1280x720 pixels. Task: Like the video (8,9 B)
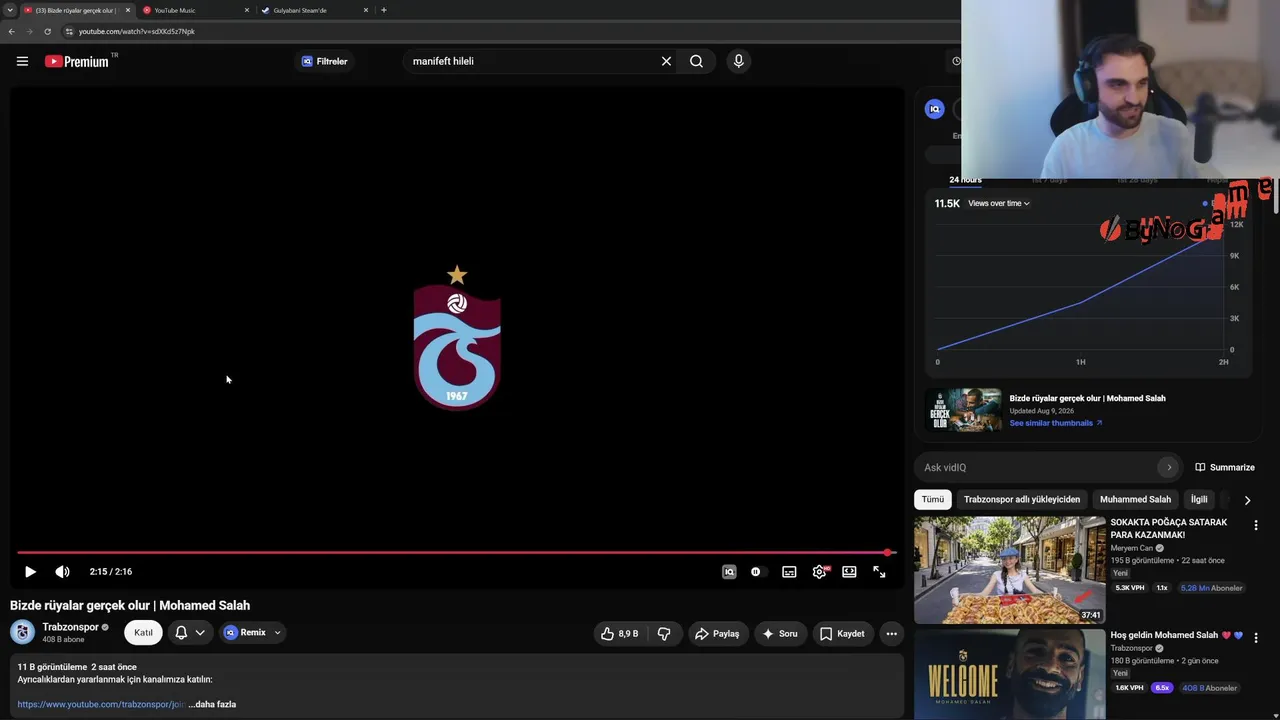(x=620, y=634)
